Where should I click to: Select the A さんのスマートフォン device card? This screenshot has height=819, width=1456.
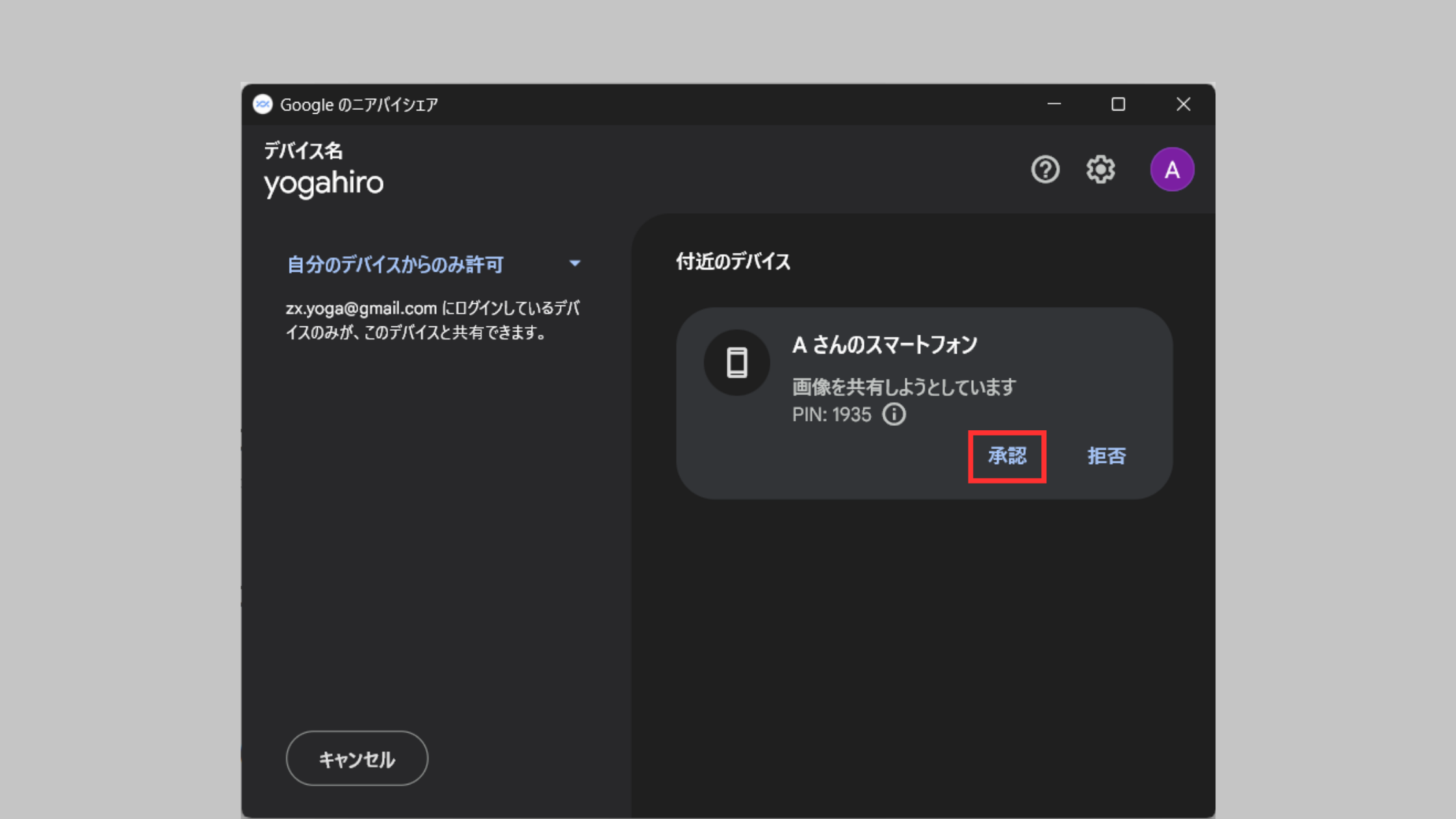point(923,400)
